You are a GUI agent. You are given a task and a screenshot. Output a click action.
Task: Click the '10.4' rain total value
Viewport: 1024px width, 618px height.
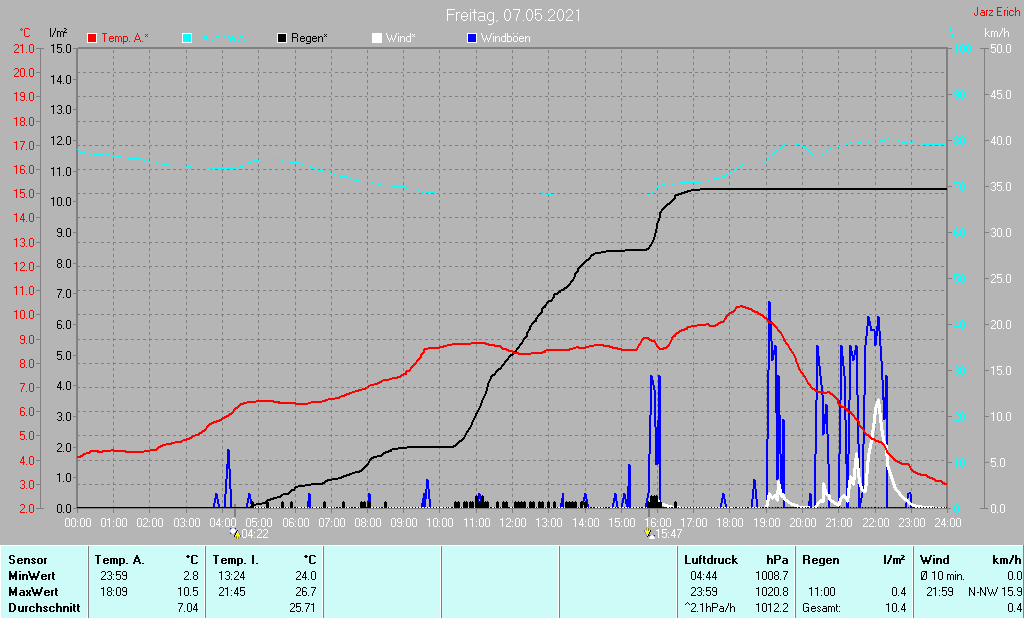(895, 608)
